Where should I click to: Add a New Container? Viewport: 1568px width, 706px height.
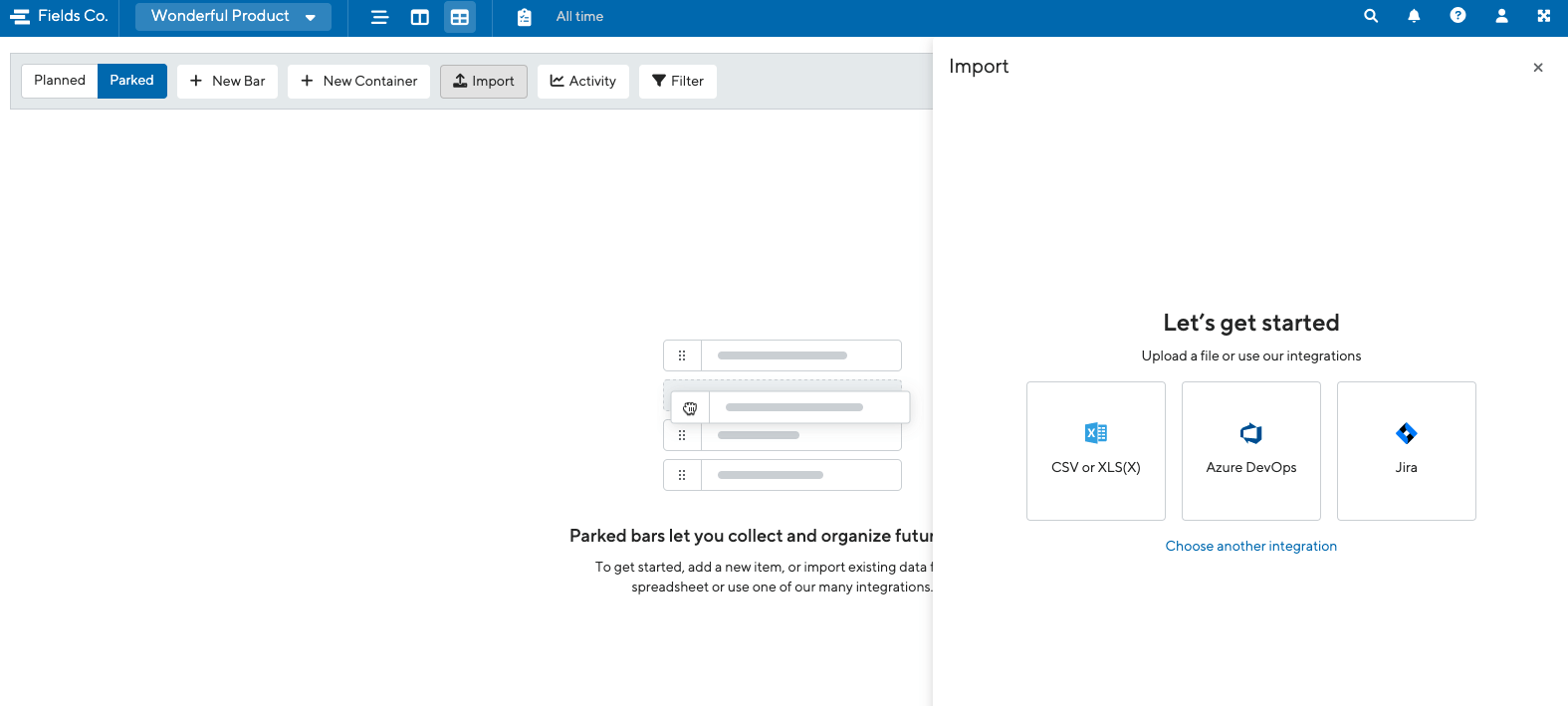(358, 82)
